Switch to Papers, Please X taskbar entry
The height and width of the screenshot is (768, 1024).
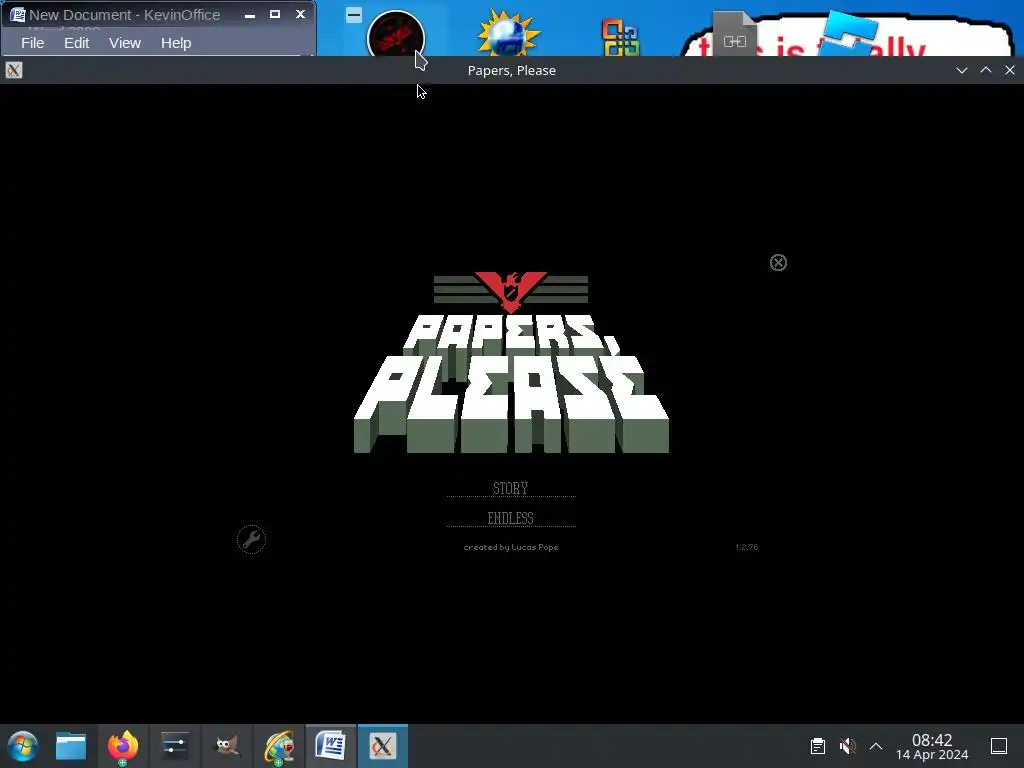pos(383,746)
